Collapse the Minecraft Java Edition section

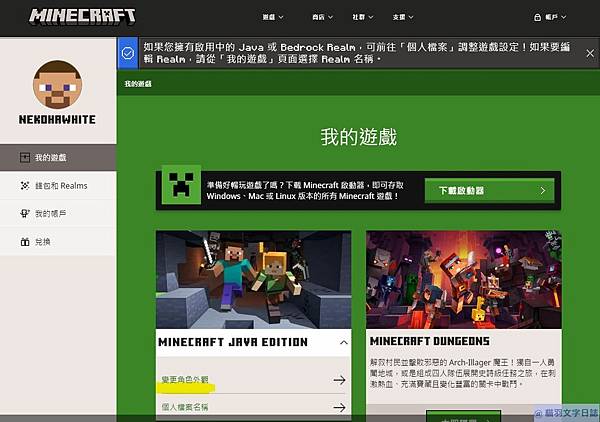(344, 342)
